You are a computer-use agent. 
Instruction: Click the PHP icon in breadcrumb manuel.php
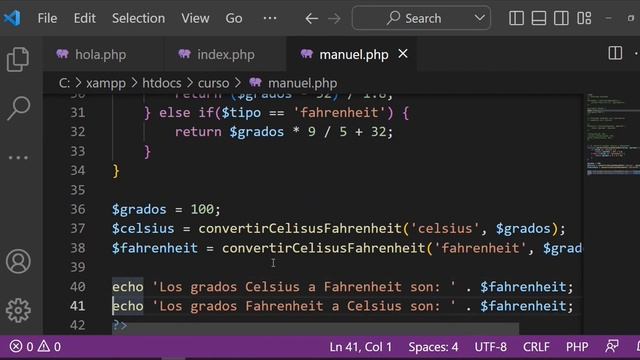point(256,82)
